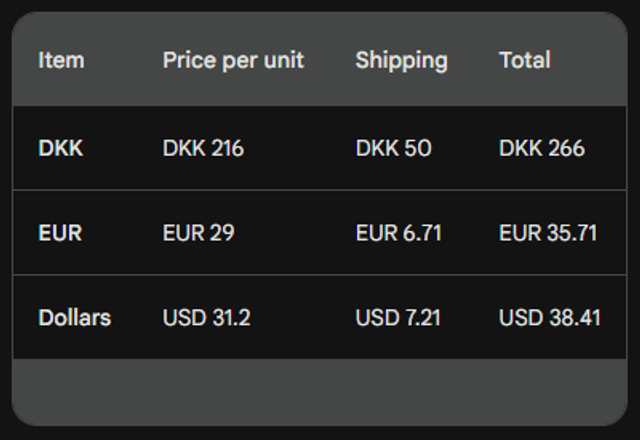Click the EUR 35.71 total cell

pos(548,233)
